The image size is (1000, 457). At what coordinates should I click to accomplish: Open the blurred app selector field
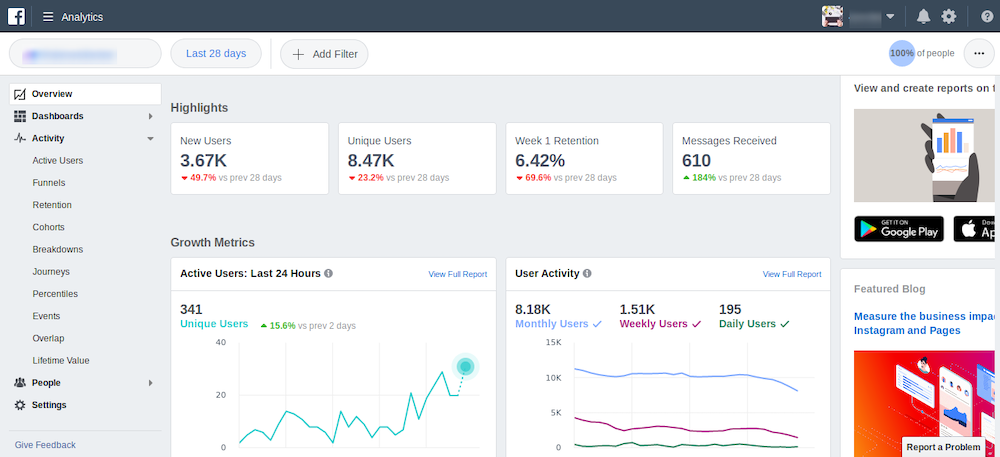85,54
